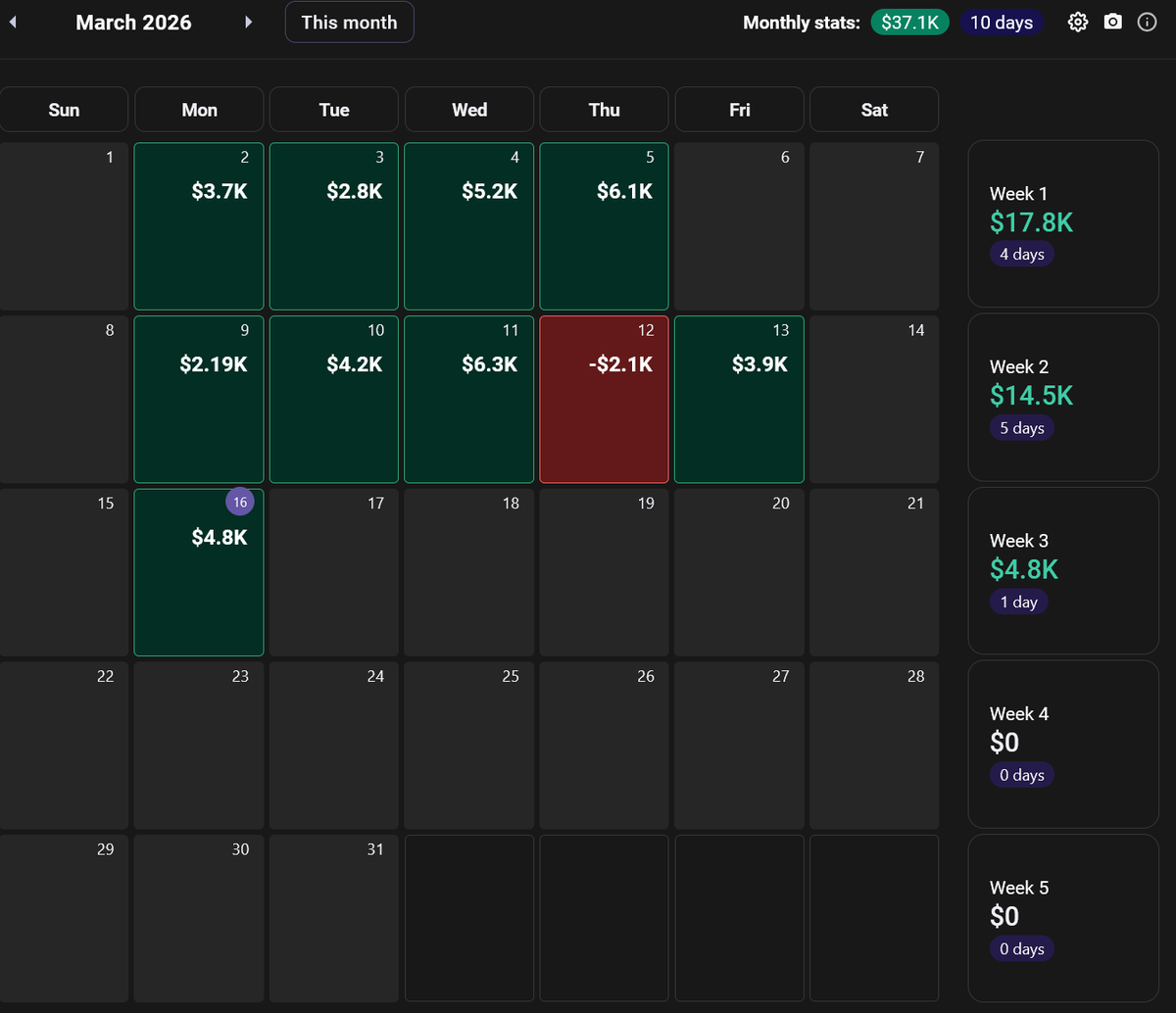
Task: Select the Mon column header
Action: point(199,110)
